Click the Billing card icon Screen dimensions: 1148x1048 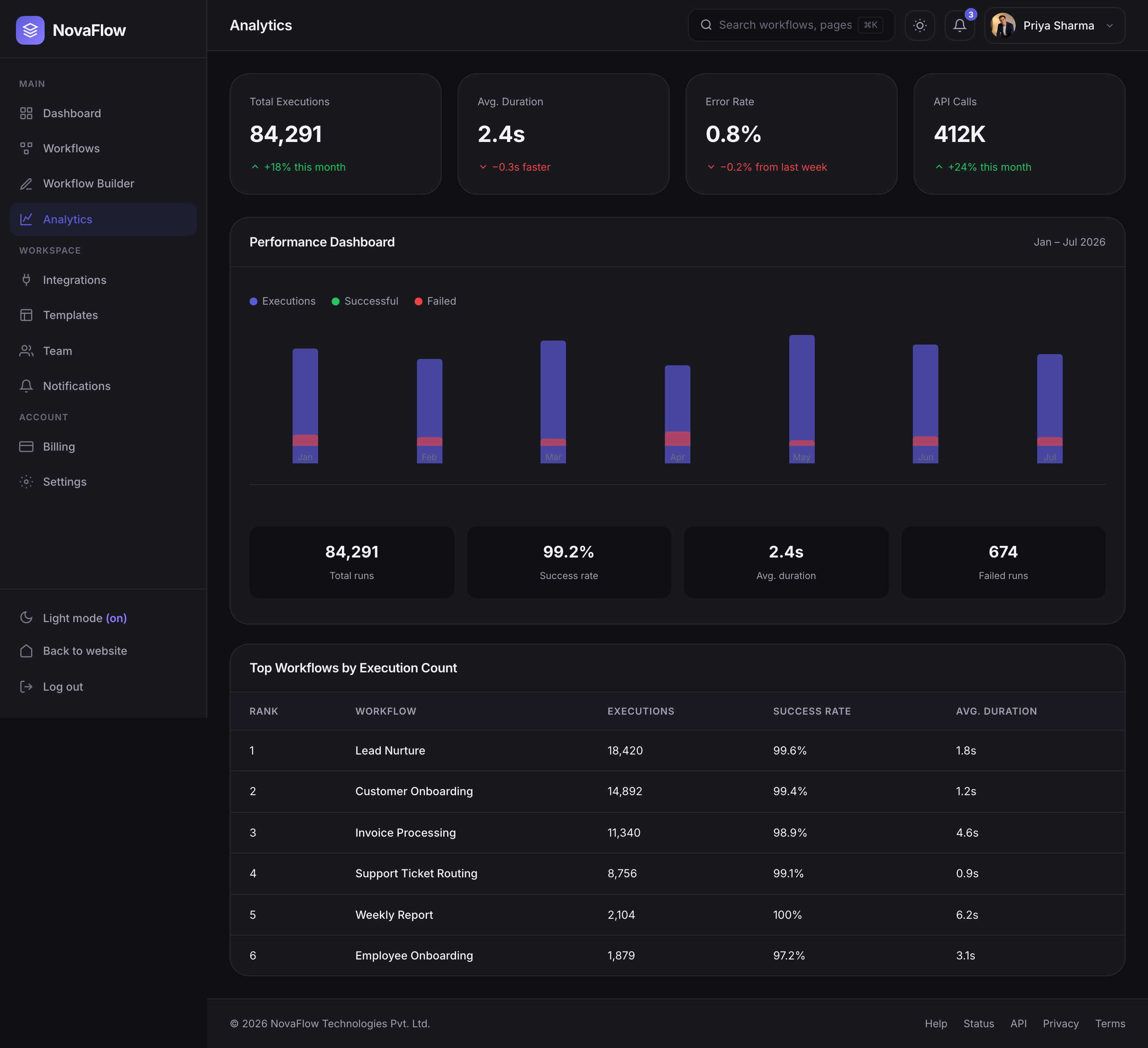pyautogui.click(x=26, y=447)
